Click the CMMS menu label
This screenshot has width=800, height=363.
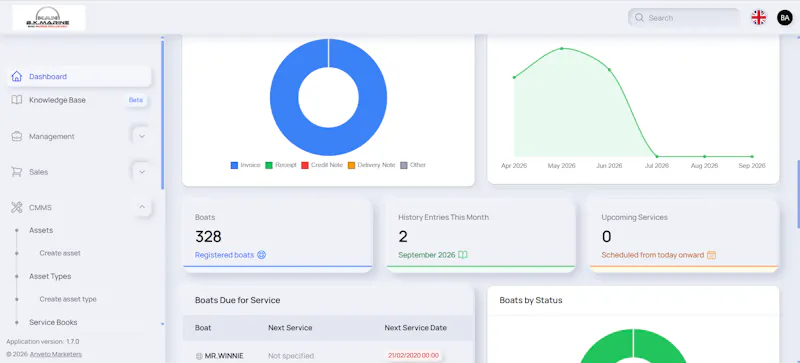tap(40, 207)
